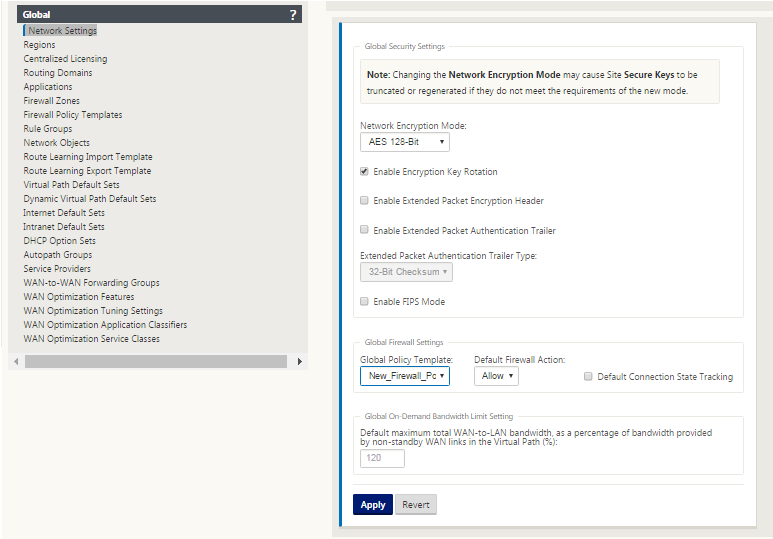Toggle Default Connection State Tracking checkbox
Screen dimensions: 773x539
point(588,376)
